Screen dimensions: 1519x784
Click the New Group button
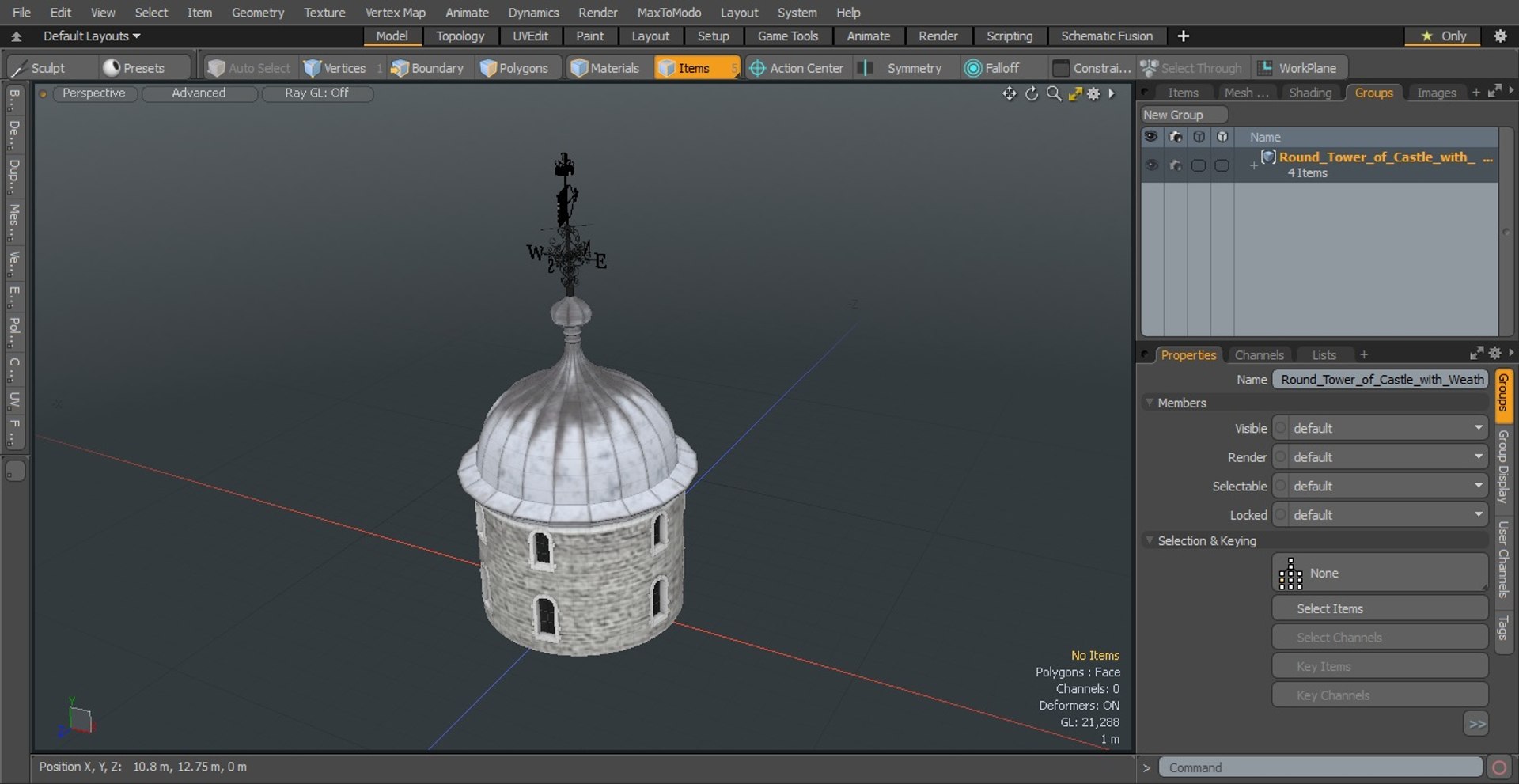(x=1184, y=115)
